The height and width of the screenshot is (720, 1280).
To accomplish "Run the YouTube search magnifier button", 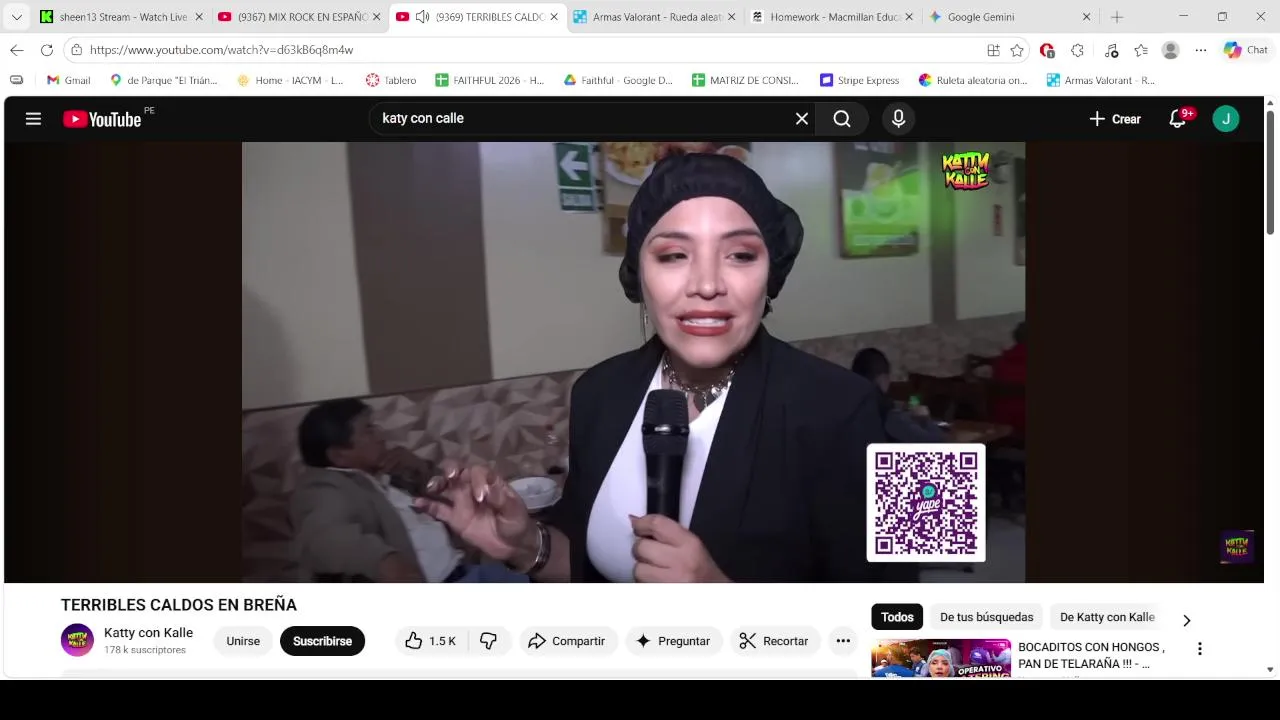I will pyautogui.click(x=842, y=119).
